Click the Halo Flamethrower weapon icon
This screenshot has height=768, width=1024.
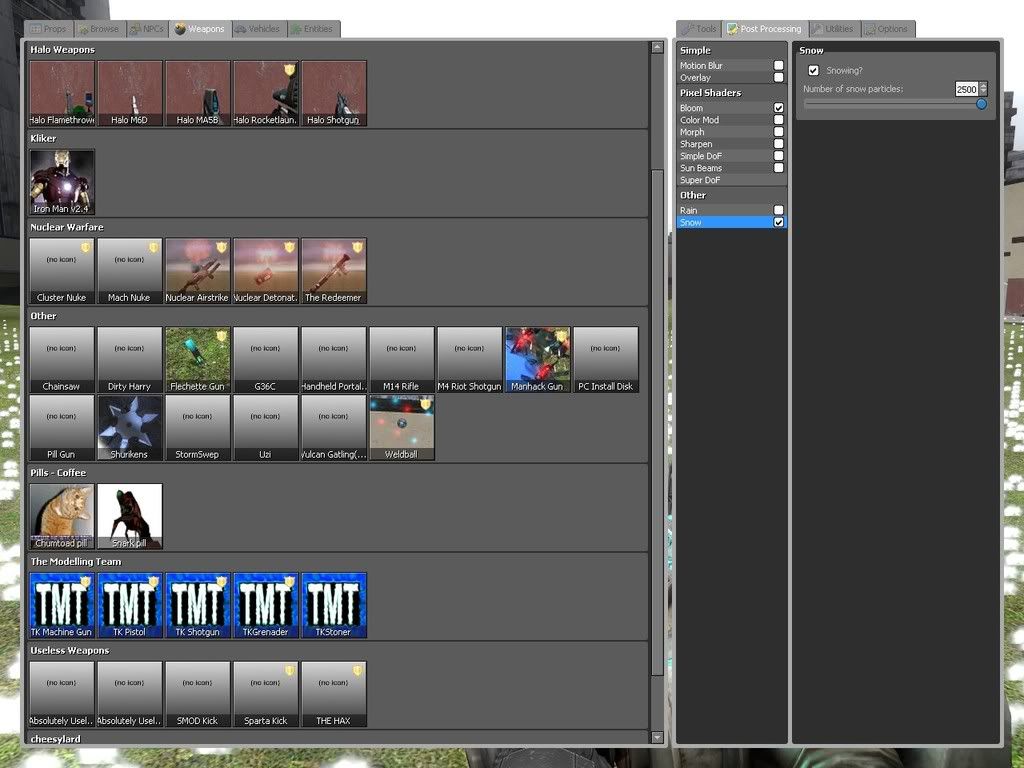62,92
